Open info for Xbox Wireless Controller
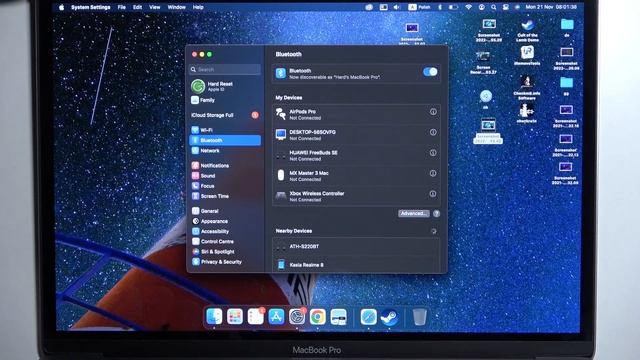640x360 pixels. coord(433,193)
